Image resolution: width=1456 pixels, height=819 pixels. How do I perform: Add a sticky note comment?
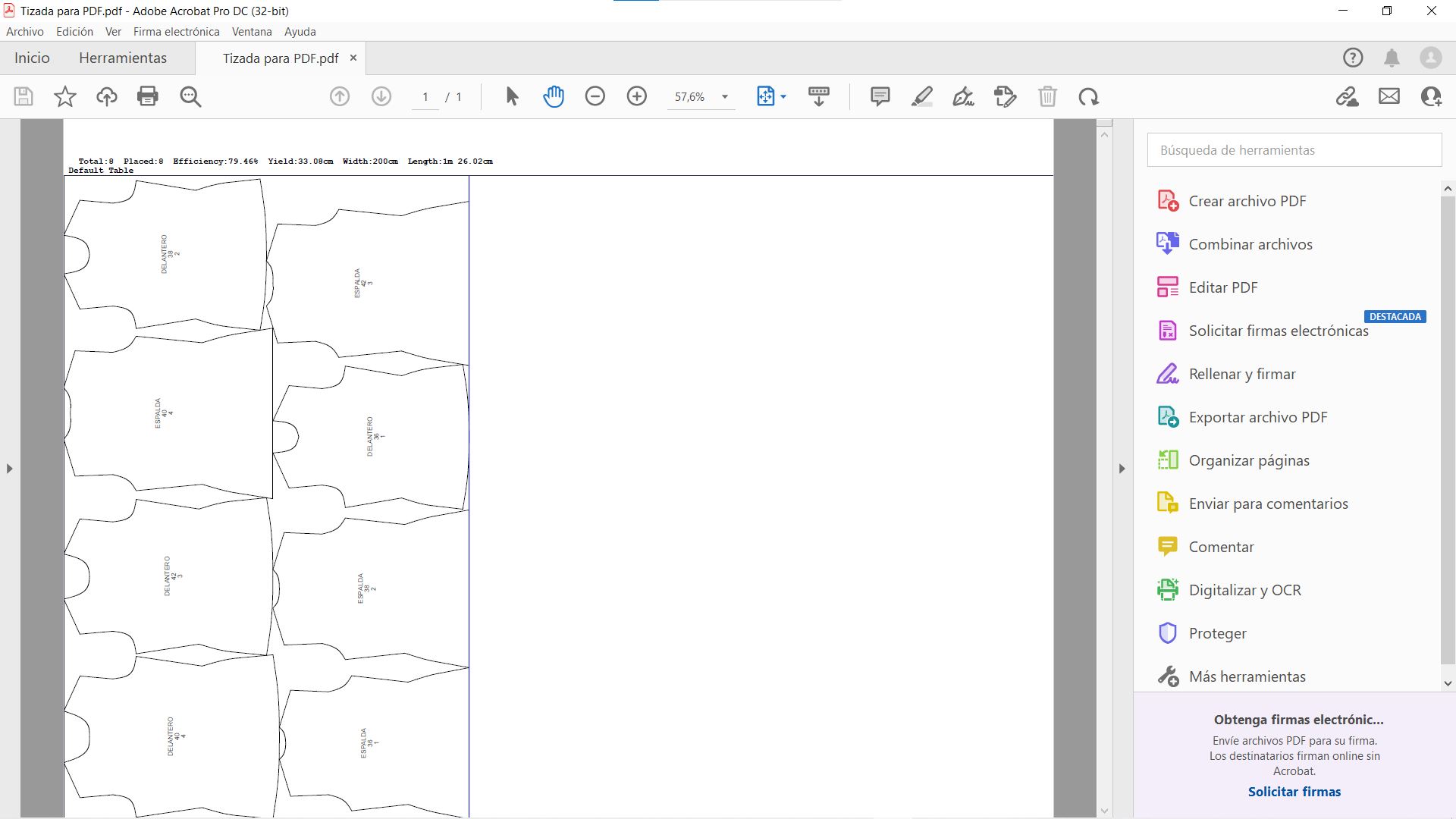point(880,96)
